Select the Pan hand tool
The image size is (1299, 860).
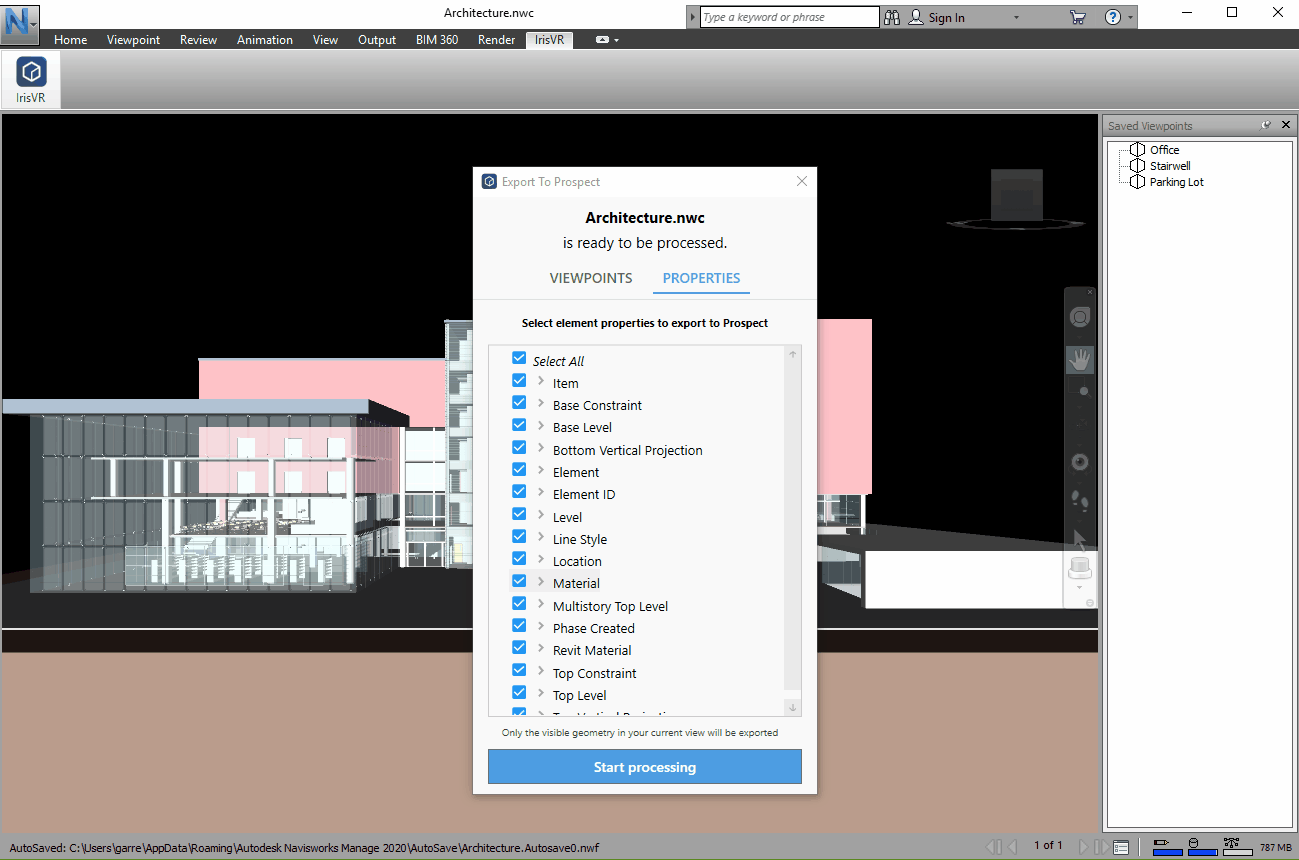[1080, 360]
